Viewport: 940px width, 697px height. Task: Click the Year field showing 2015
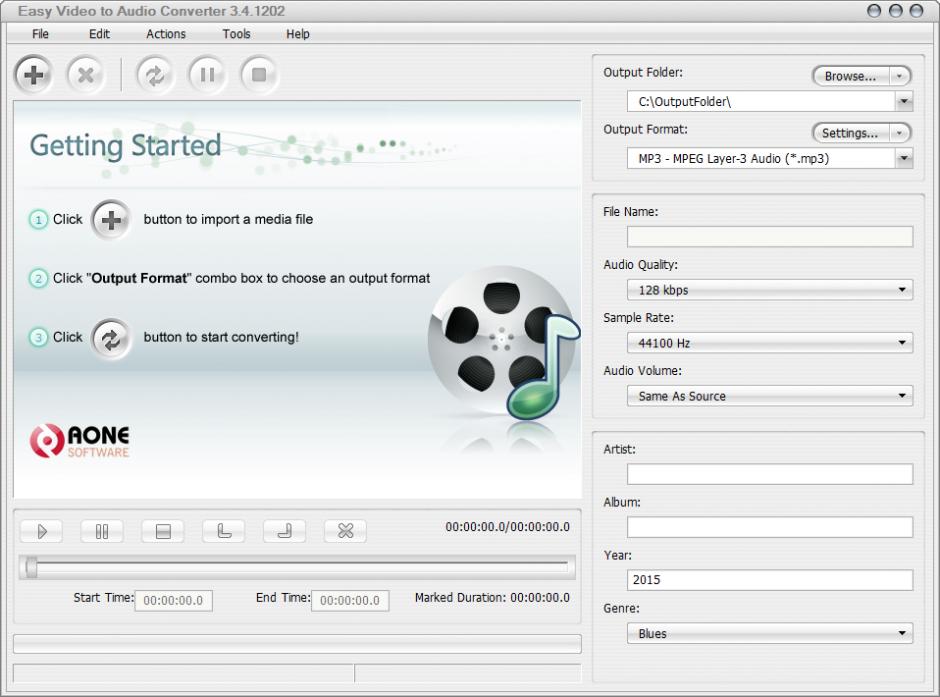(770, 580)
